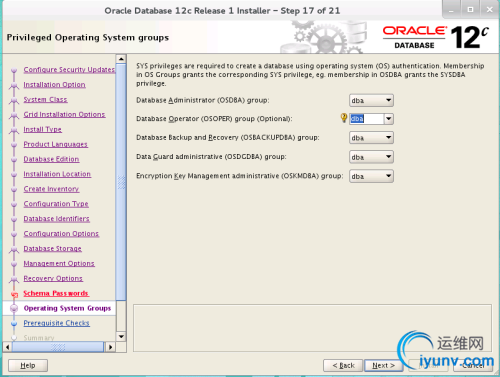
Task: Click the Back button
Action: pyautogui.click(x=343, y=365)
